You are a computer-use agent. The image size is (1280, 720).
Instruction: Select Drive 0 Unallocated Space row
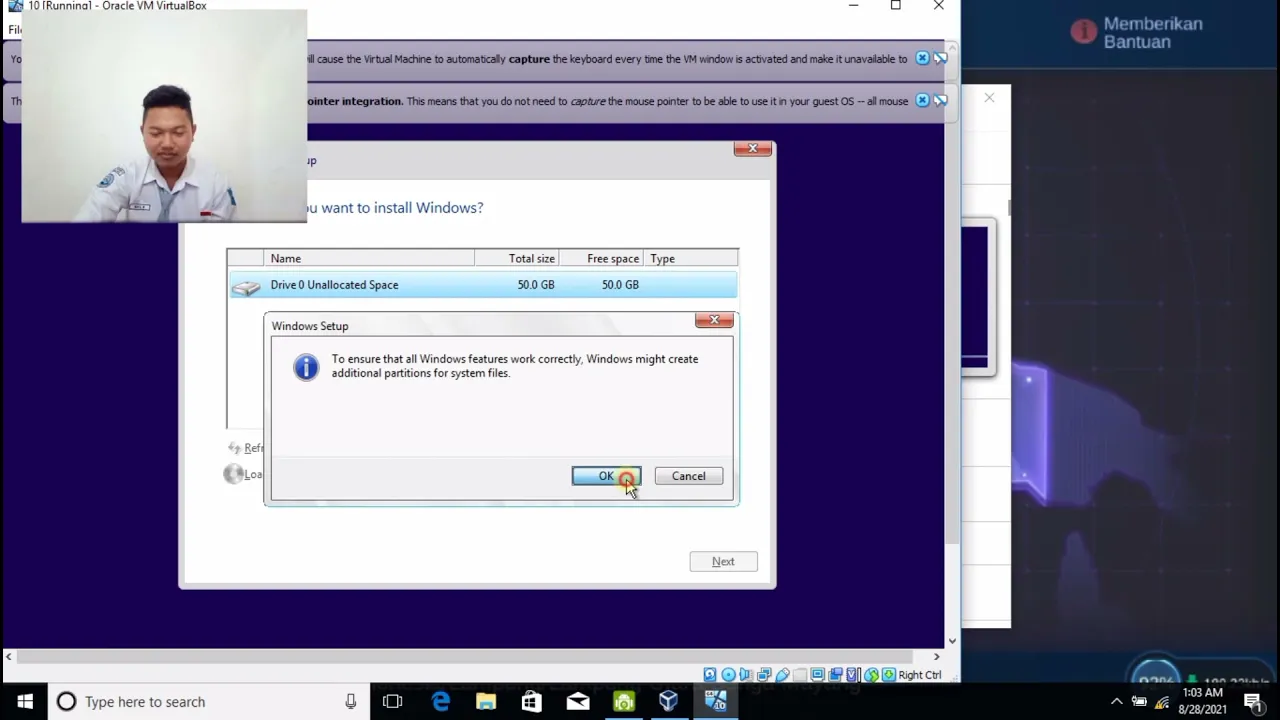pos(483,285)
